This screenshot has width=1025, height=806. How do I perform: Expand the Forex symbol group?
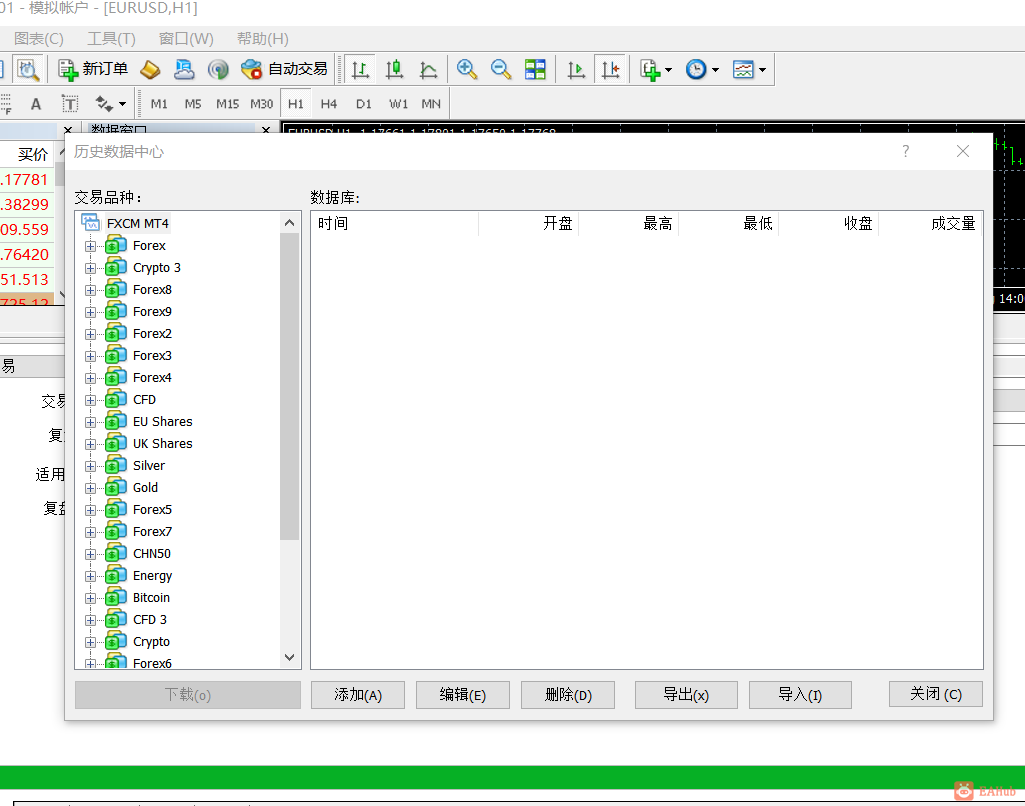pos(90,246)
